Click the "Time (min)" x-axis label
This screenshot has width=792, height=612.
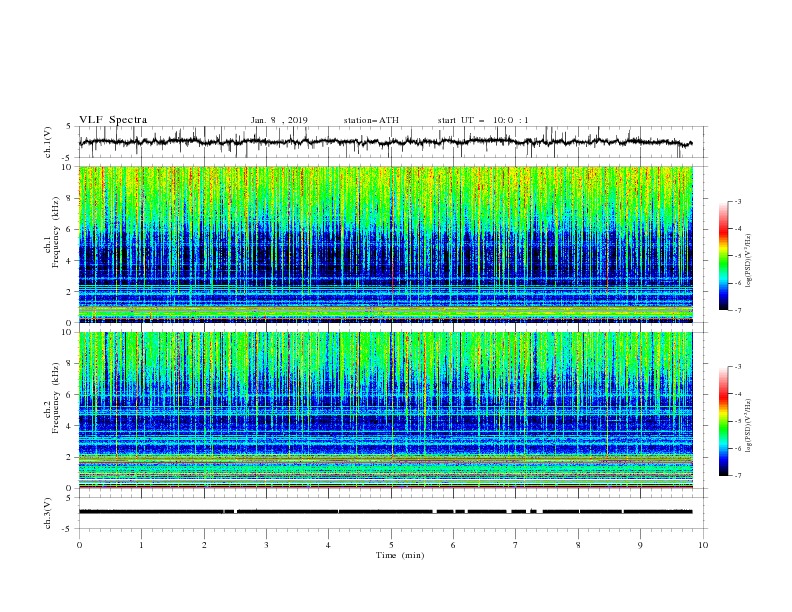pos(400,555)
